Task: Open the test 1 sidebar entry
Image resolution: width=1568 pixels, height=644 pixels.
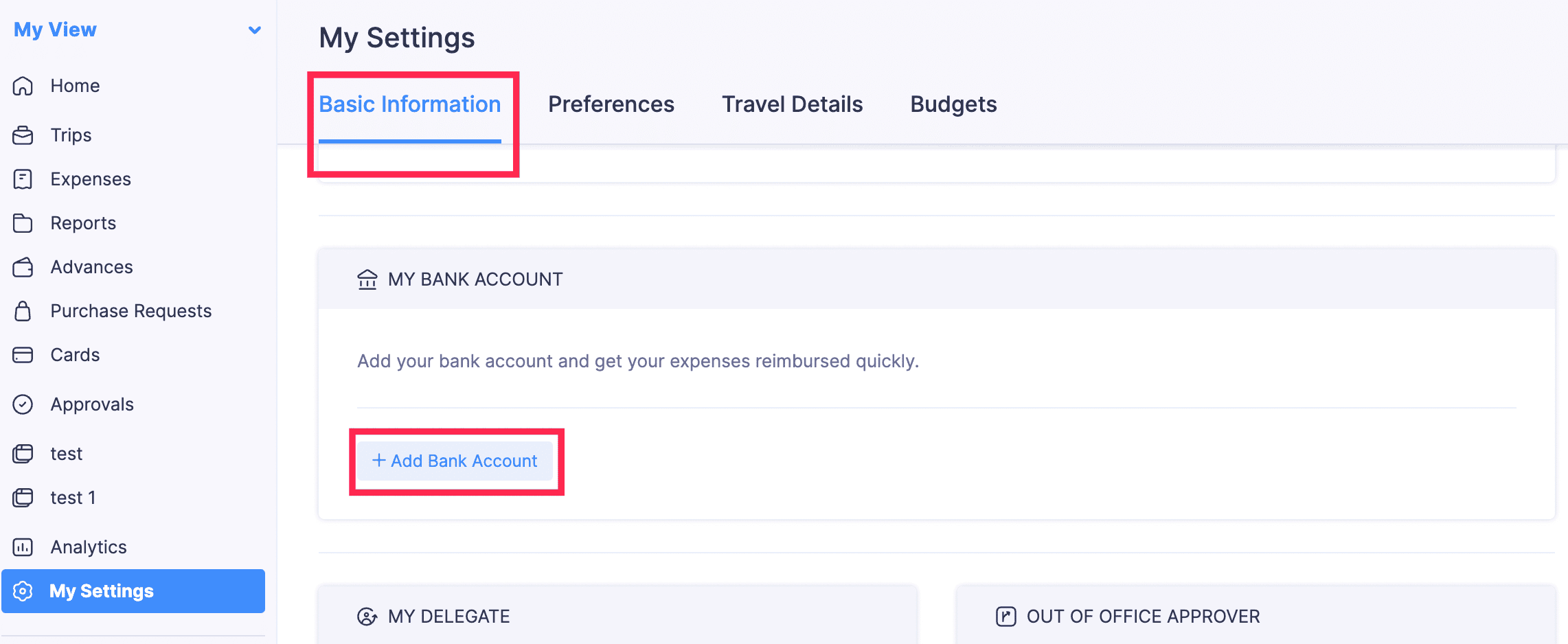Action: (x=73, y=497)
